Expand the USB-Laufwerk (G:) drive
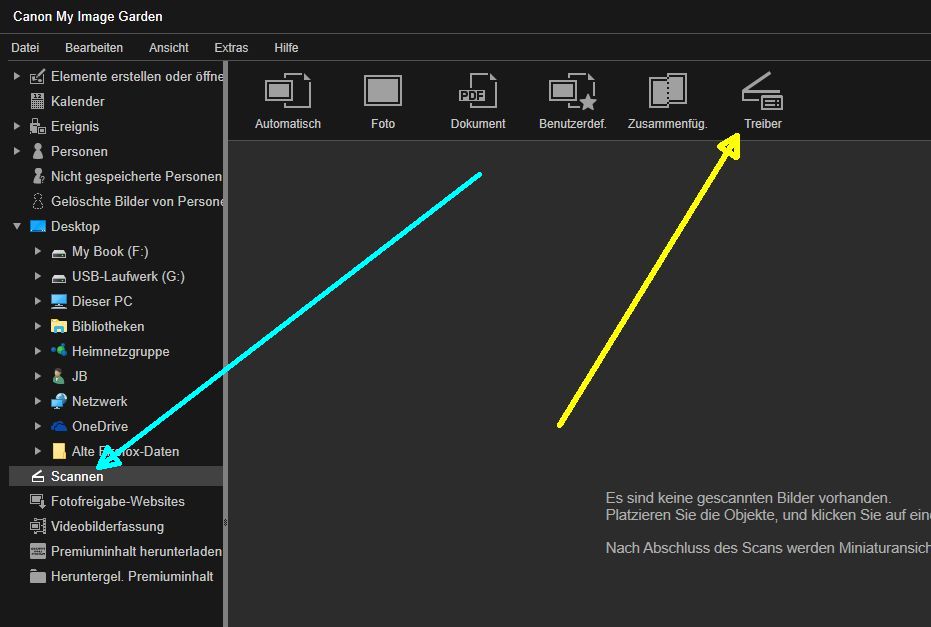 pyautogui.click(x=37, y=276)
